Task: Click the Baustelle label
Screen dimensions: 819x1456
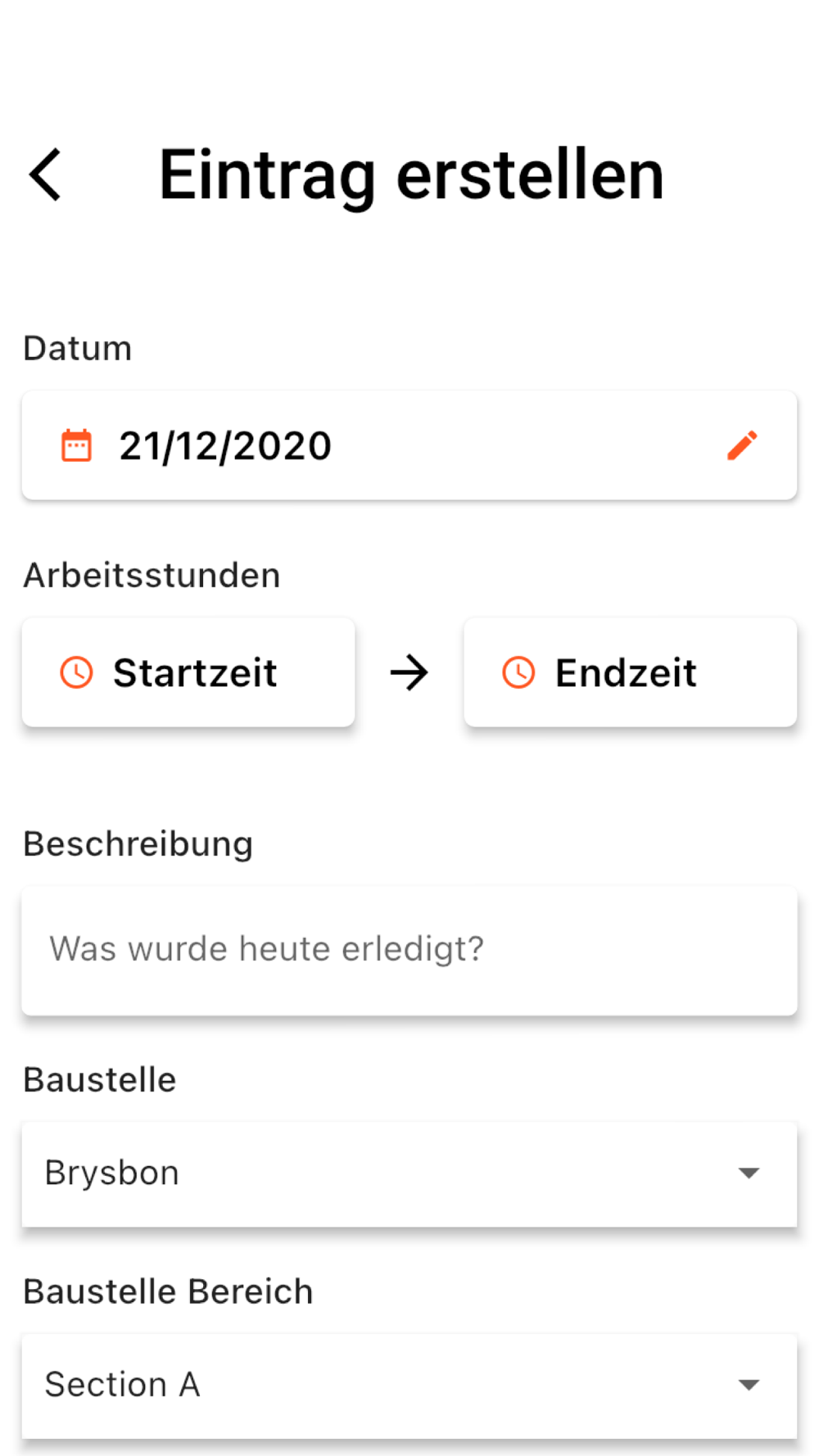Action: 100,1079
